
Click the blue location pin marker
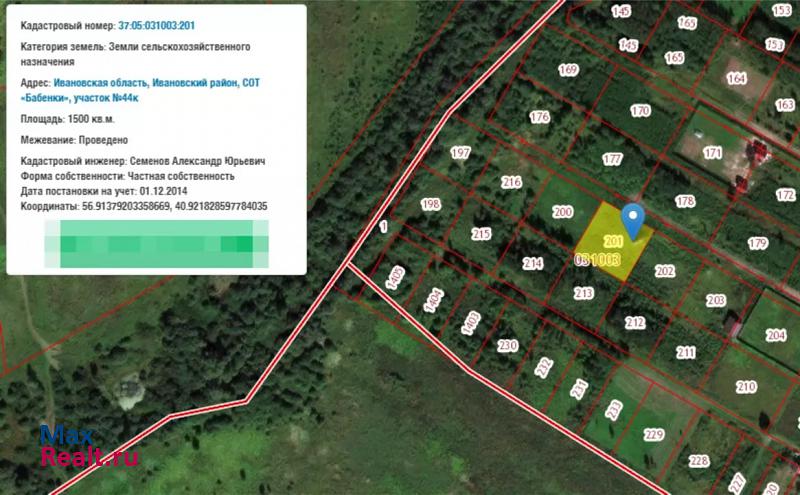click(x=632, y=218)
